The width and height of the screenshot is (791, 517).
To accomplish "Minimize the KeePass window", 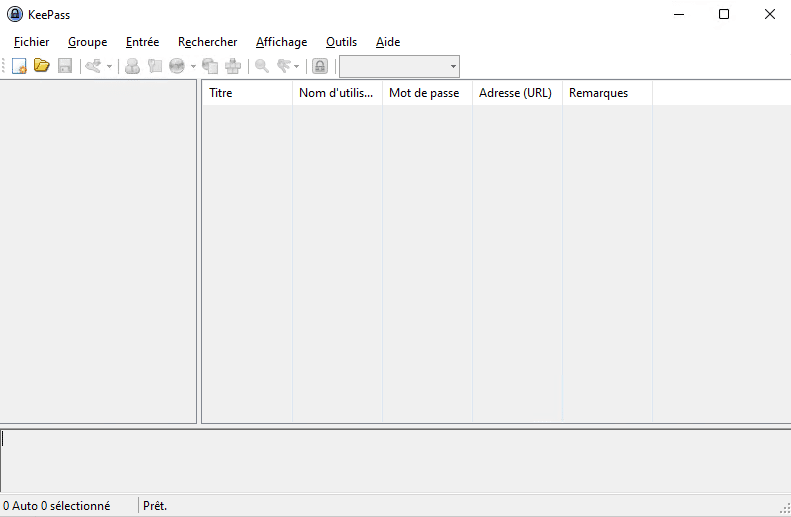I will (679, 14).
